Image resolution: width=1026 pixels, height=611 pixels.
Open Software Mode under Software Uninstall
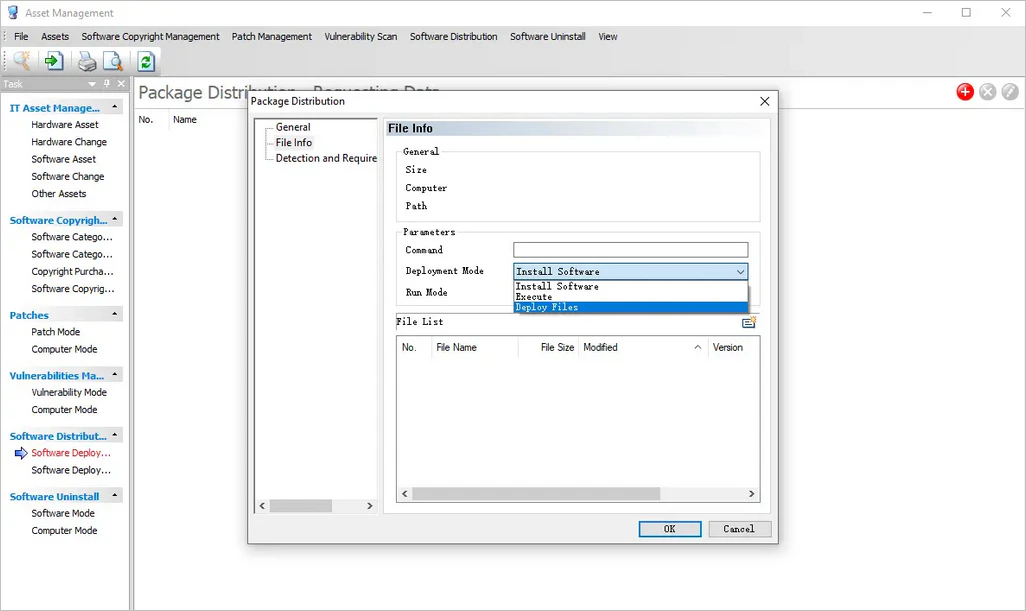[63, 514]
